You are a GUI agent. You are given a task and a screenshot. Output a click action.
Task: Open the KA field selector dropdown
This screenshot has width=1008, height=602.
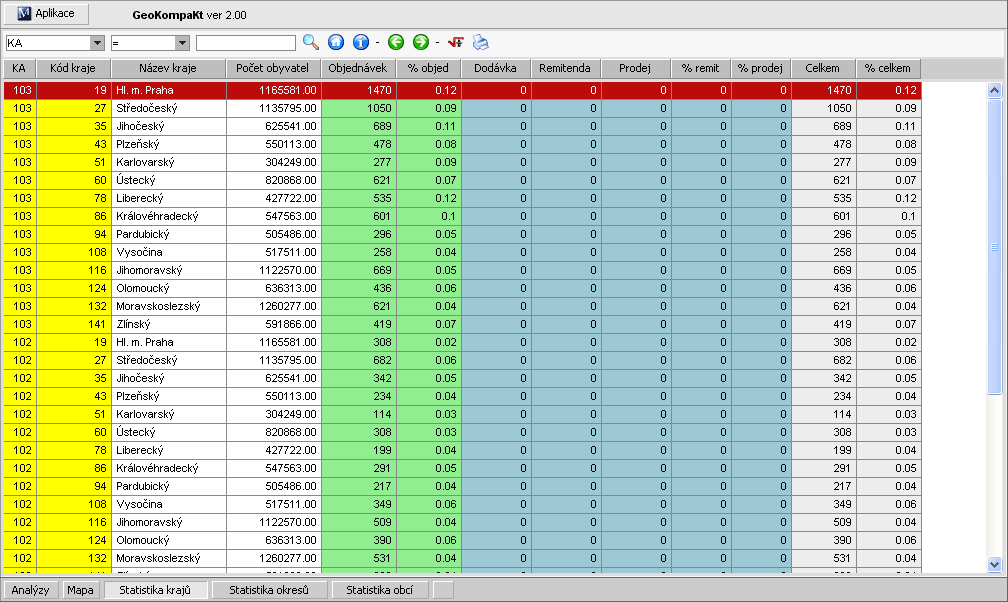pos(97,43)
